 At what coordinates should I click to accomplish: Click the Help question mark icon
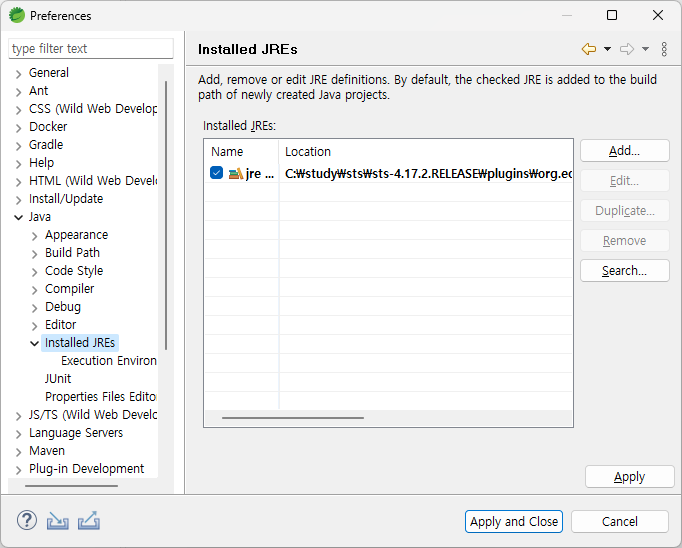coord(27,520)
